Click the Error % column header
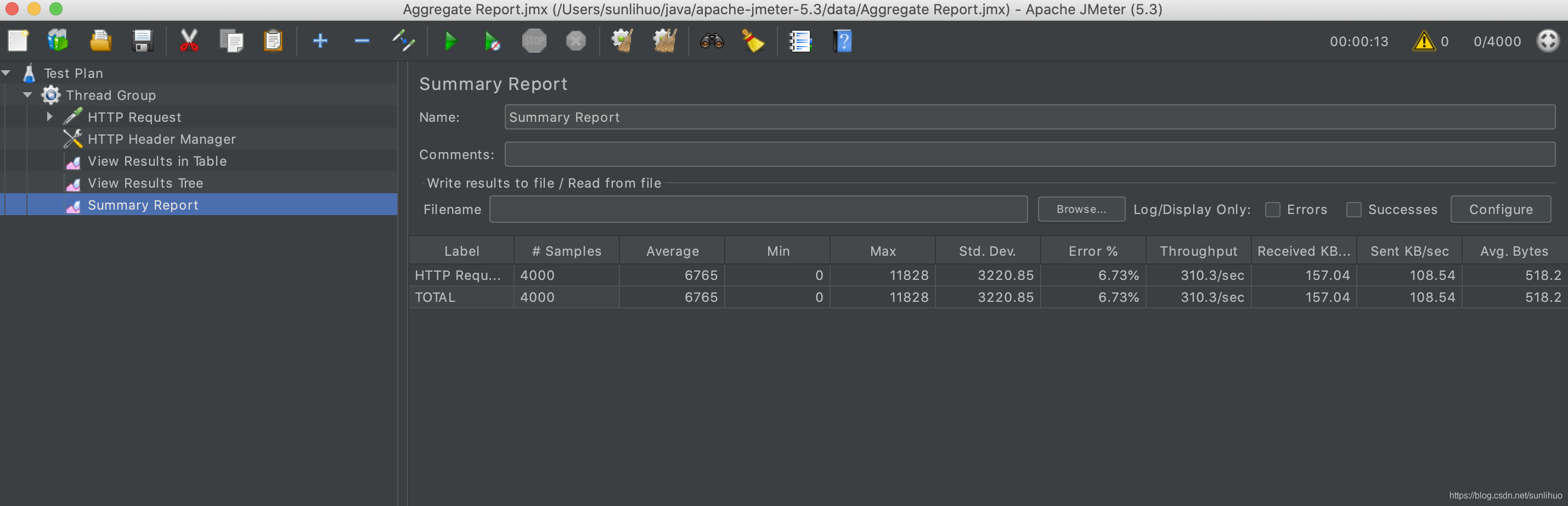 tap(1093, 250)
